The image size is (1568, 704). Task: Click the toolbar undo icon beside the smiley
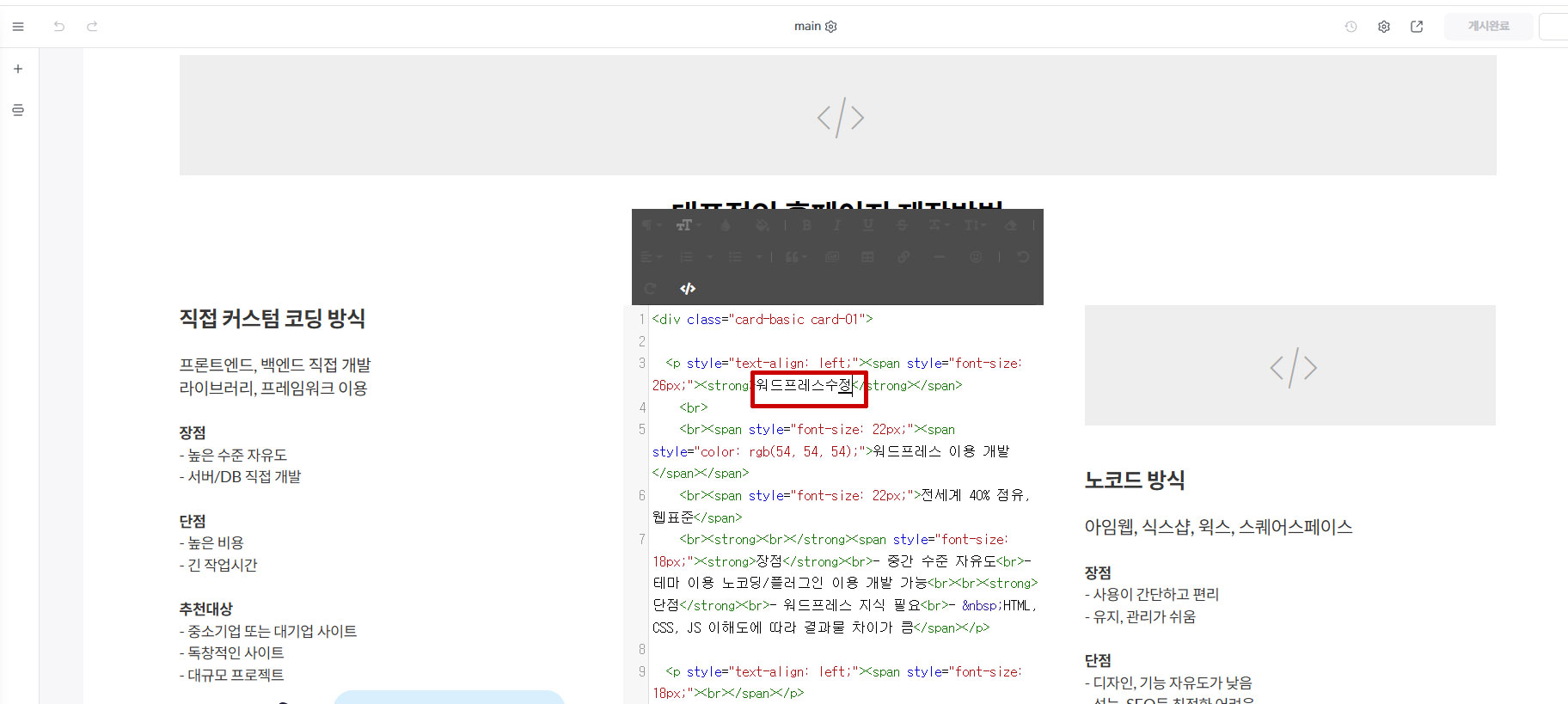[1023, 257]
